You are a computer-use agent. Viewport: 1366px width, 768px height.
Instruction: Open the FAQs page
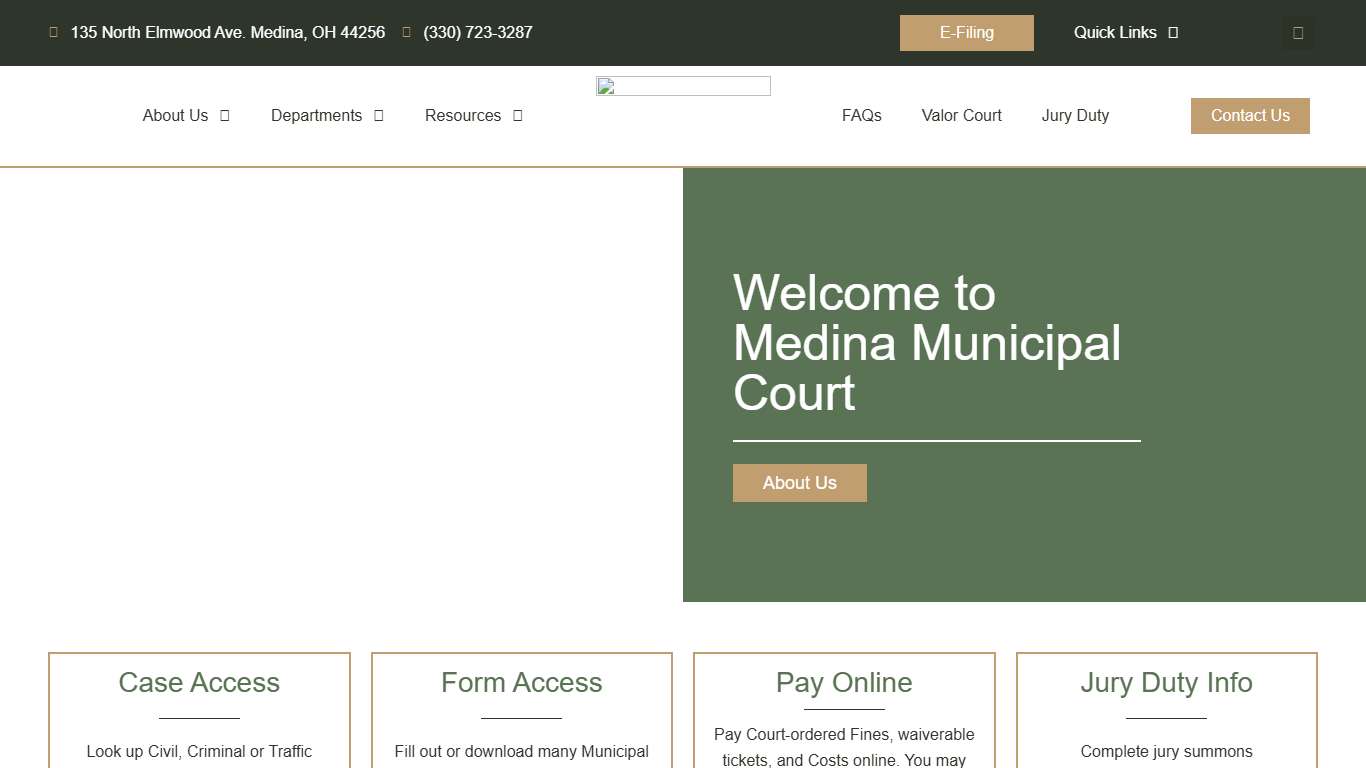861,115
